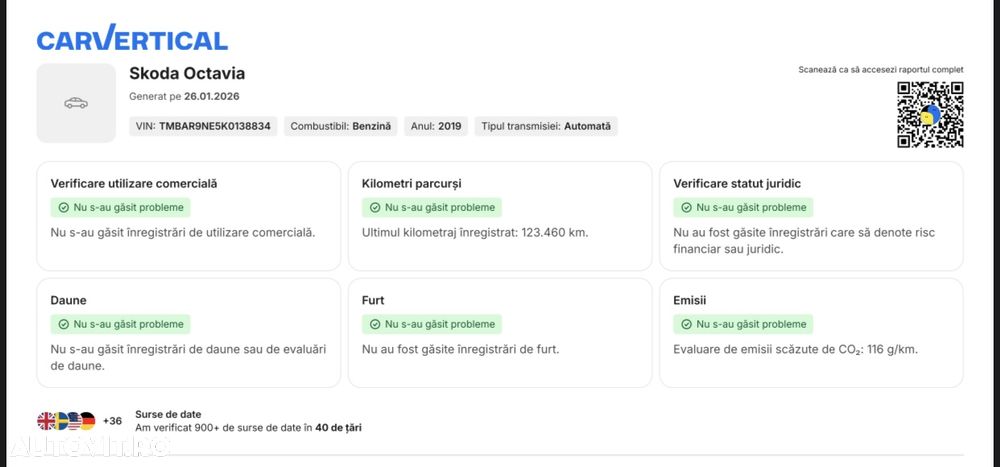Open the Verificare statut juridic heading
Screen dimensions: 1000x467
click(737, 184)
